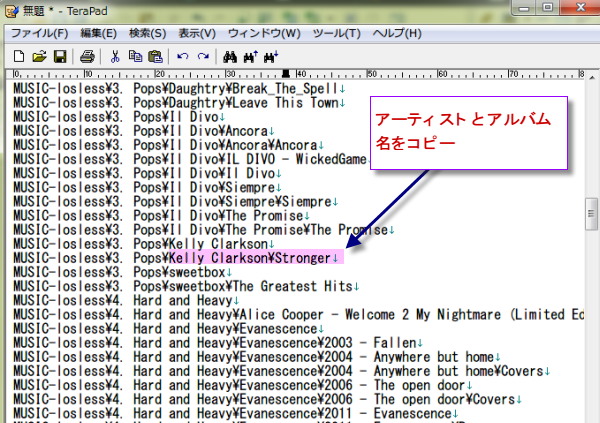Click the Undo arrow icon
Screen dimensions: 600x423
[x=182, y=56]
